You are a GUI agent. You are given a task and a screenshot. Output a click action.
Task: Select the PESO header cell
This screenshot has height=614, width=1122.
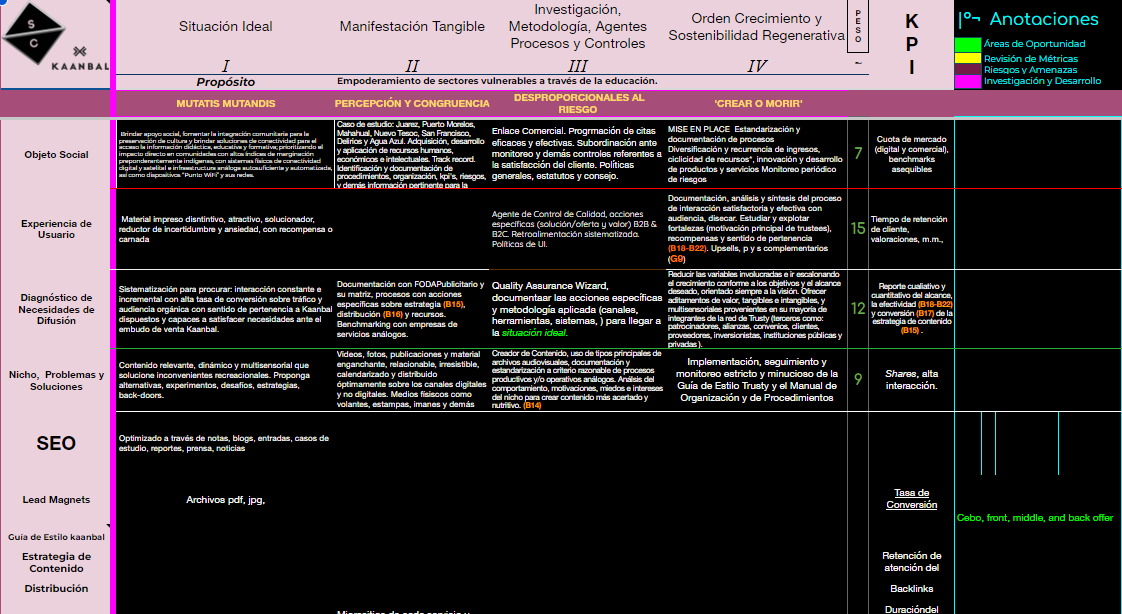[858, 26]
